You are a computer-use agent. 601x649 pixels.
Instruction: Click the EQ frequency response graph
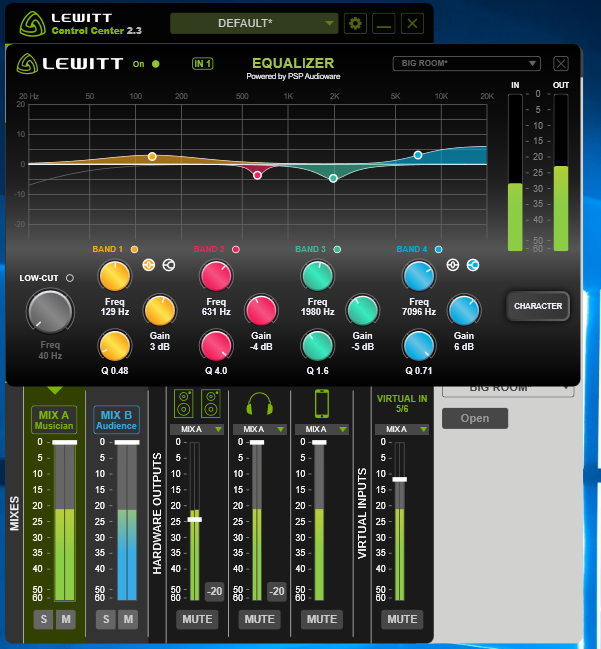(257, 171)
